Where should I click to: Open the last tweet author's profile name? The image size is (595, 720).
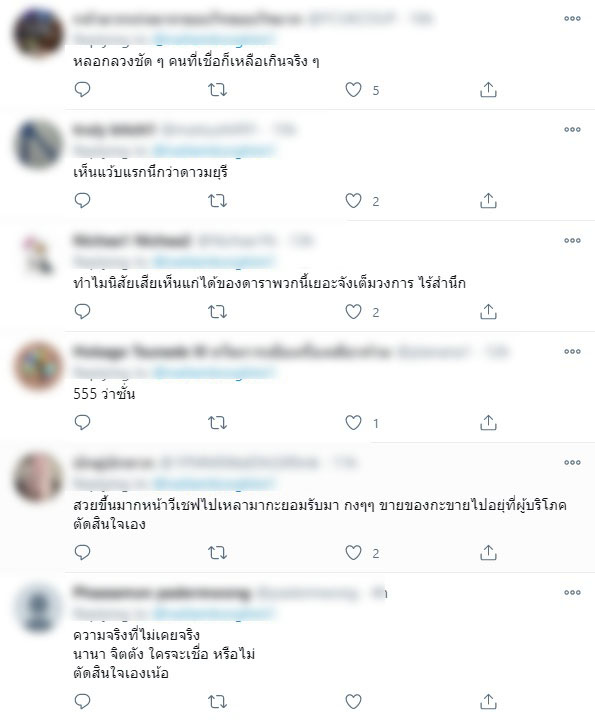[x=162, y=593]
